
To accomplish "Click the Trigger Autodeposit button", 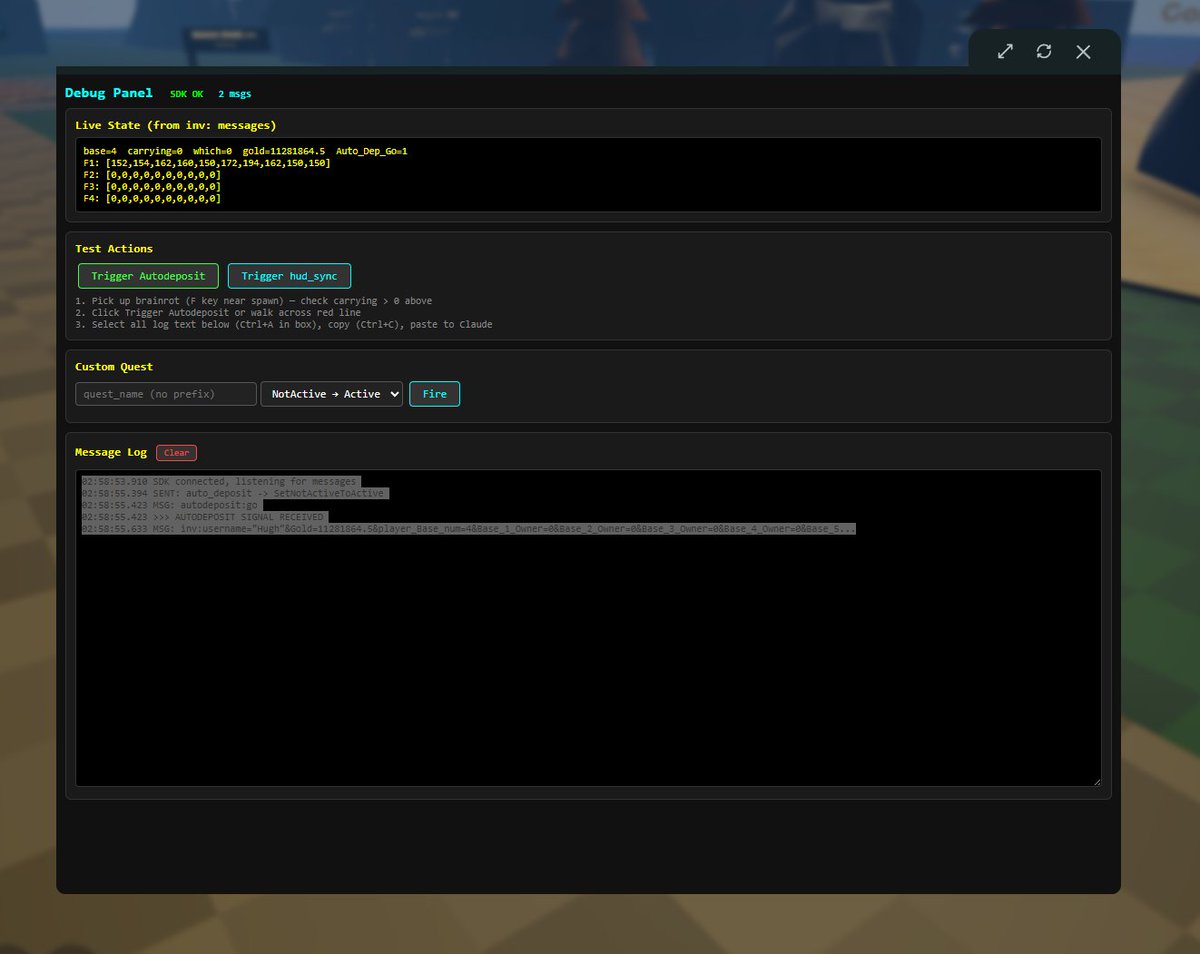I will (x=148, y=276).
